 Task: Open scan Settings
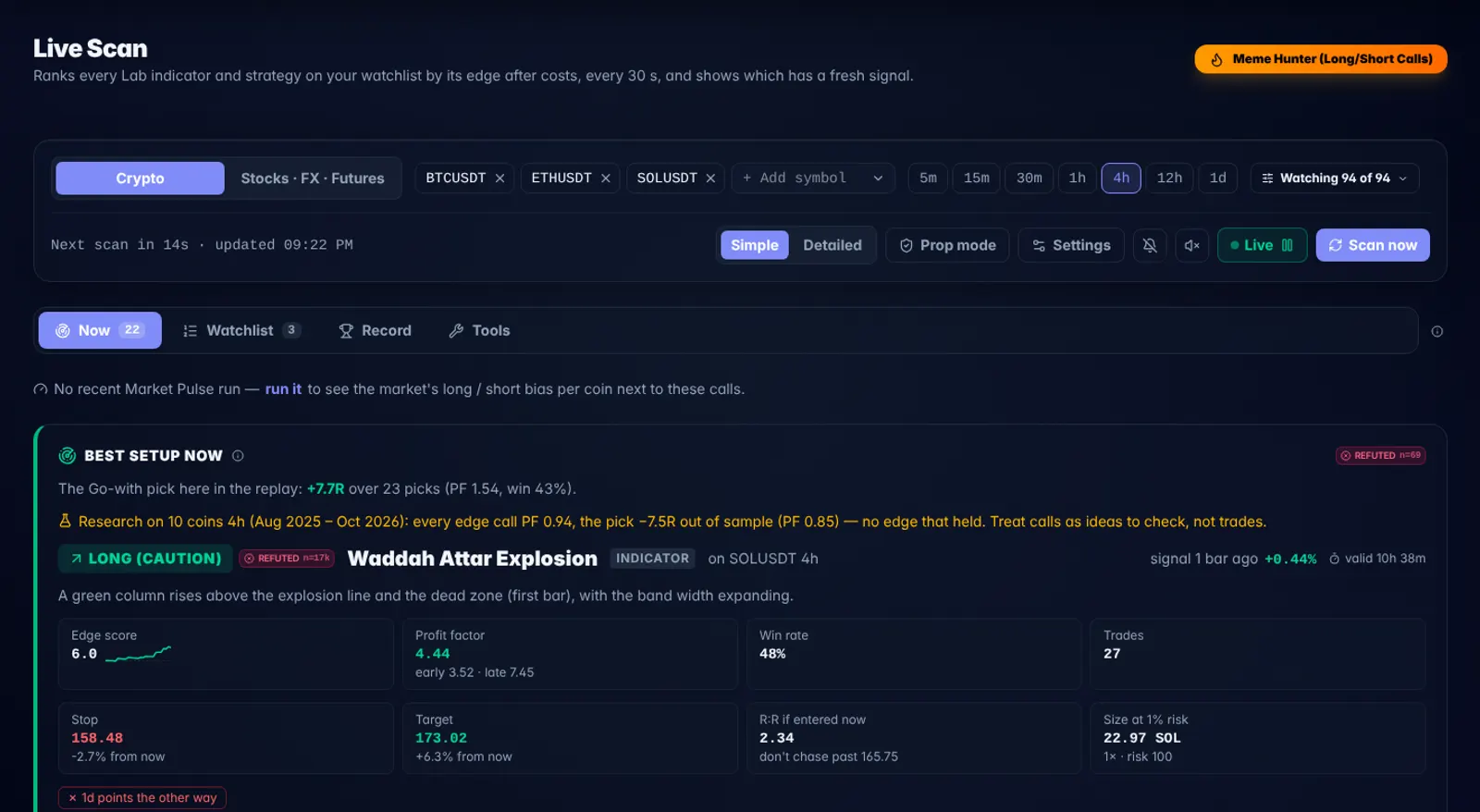(1071, 245)
